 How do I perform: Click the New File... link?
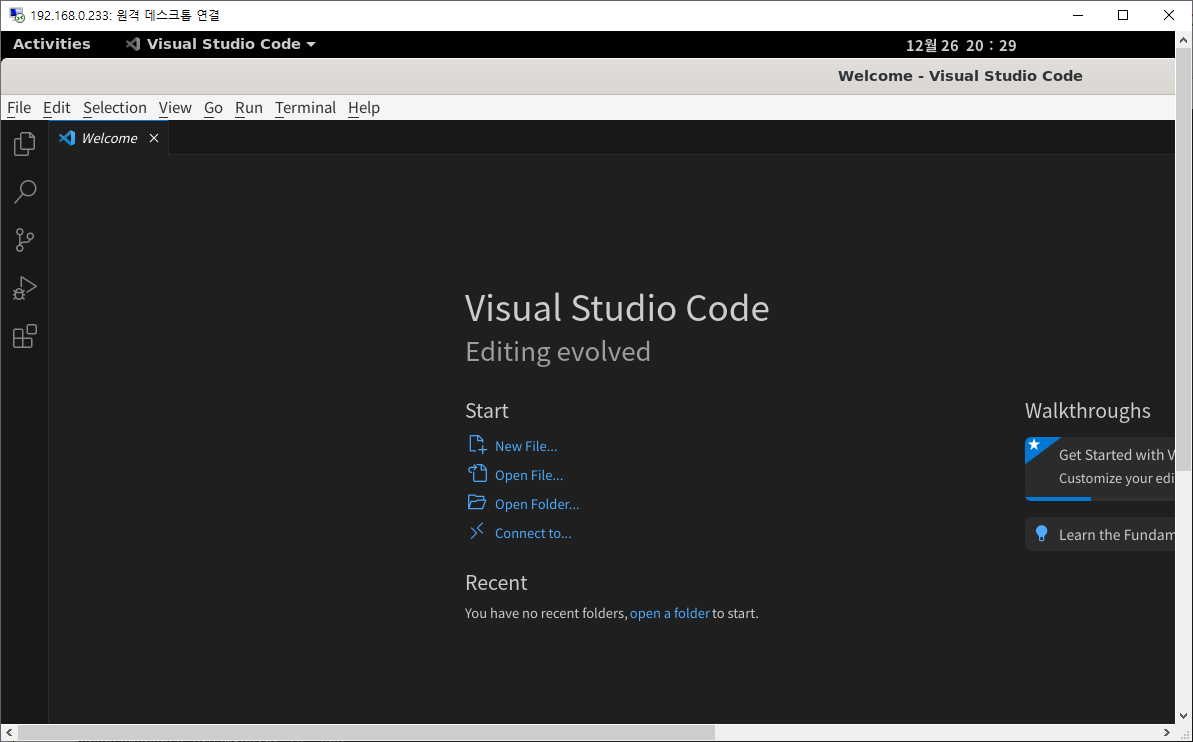coord(526,446)
